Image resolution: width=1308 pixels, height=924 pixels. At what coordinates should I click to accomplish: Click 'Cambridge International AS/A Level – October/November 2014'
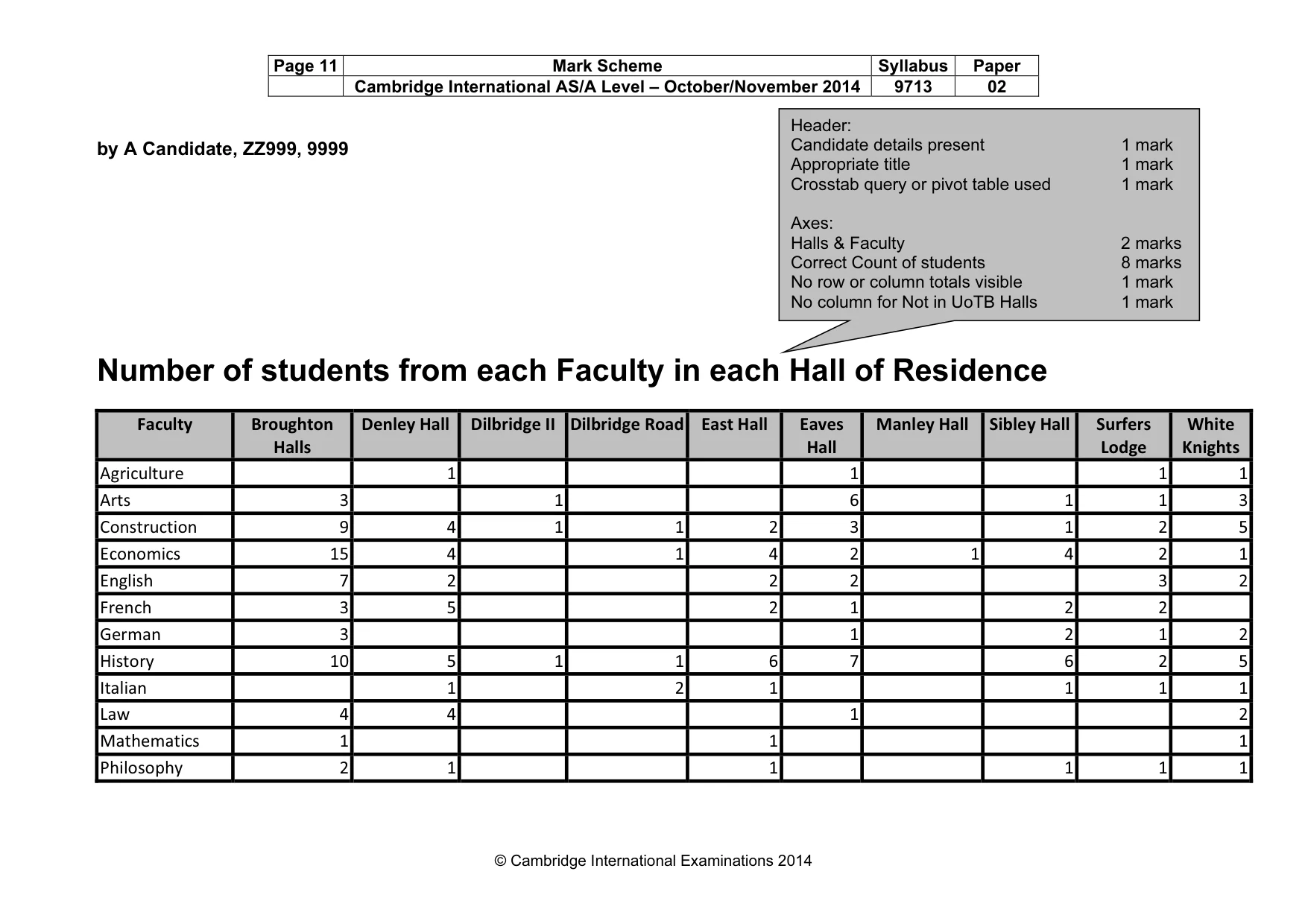coord(607,86)
